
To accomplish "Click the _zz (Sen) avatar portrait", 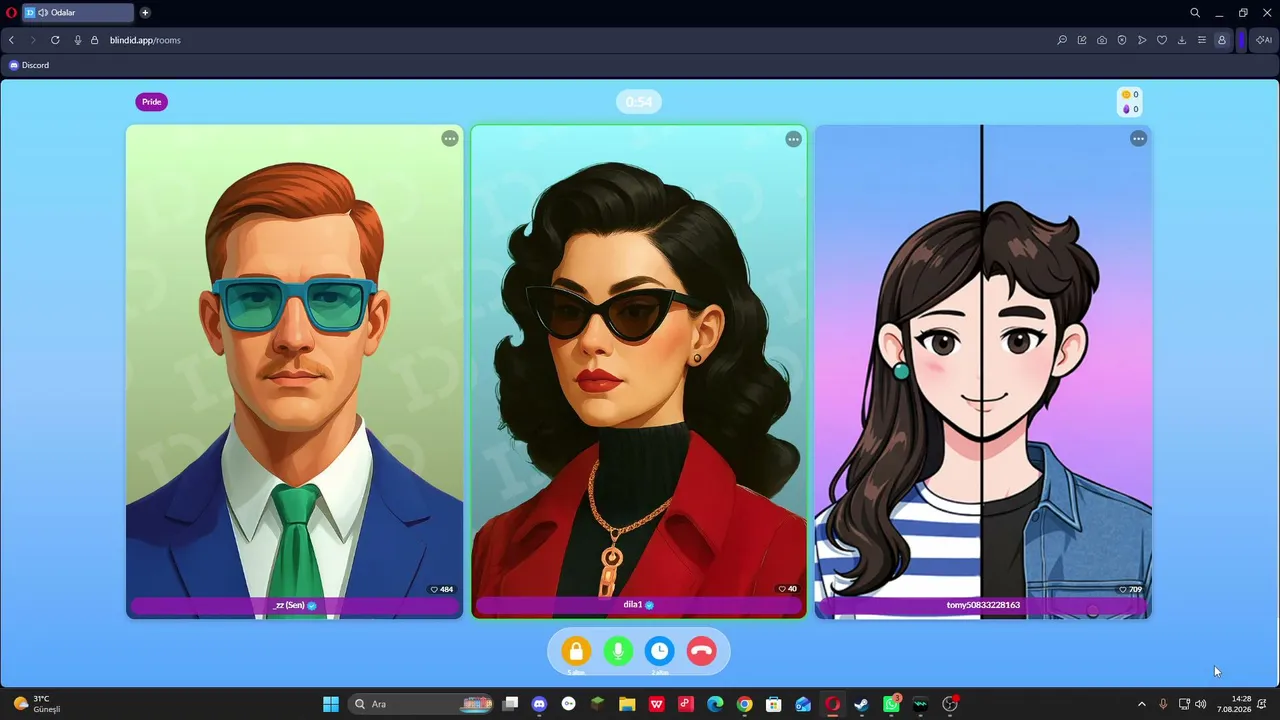I will point(295,371).
